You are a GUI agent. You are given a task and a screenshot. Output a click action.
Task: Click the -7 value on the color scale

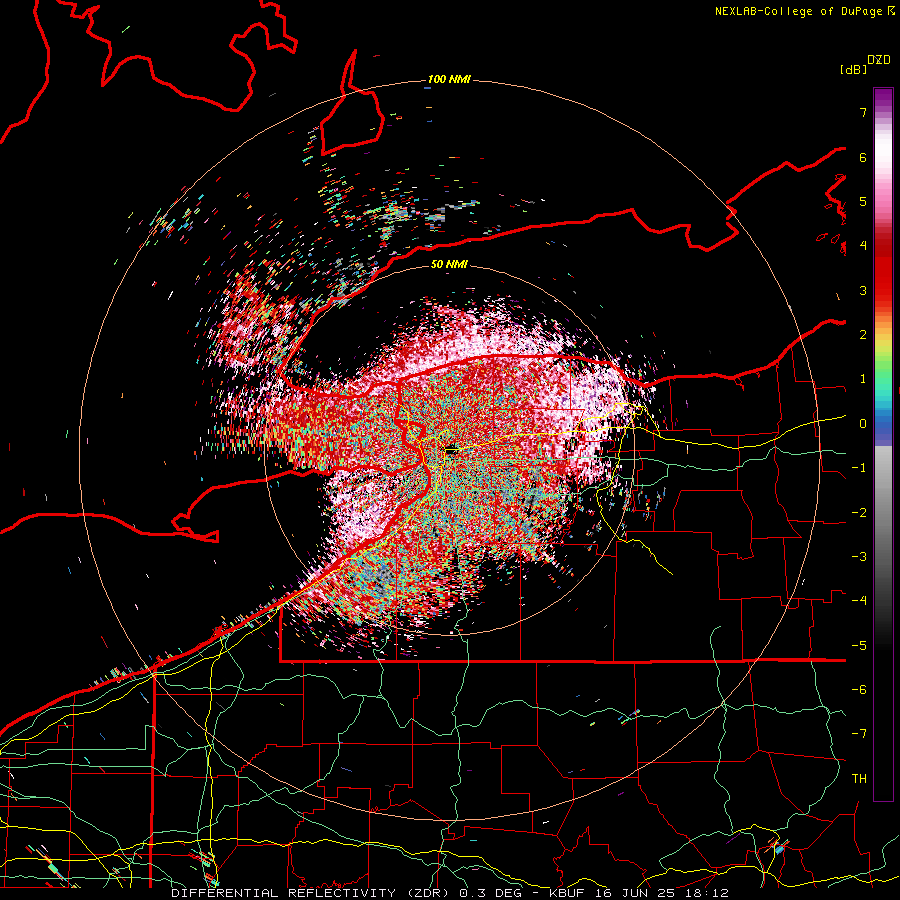pos(859,734)
